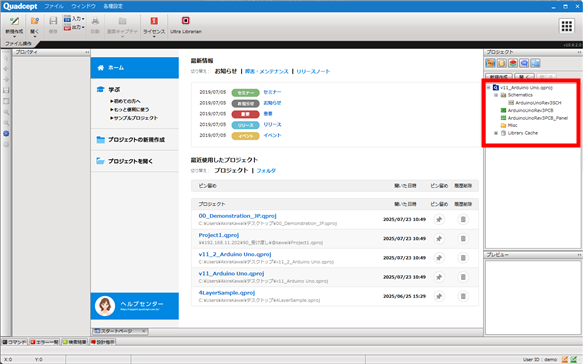Switch to the エラー一覧 tab

(44, 342)
